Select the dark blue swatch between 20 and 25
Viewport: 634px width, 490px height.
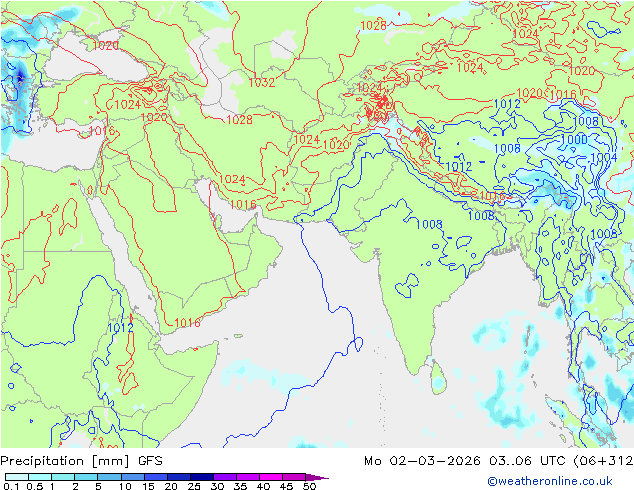[178, 477]
